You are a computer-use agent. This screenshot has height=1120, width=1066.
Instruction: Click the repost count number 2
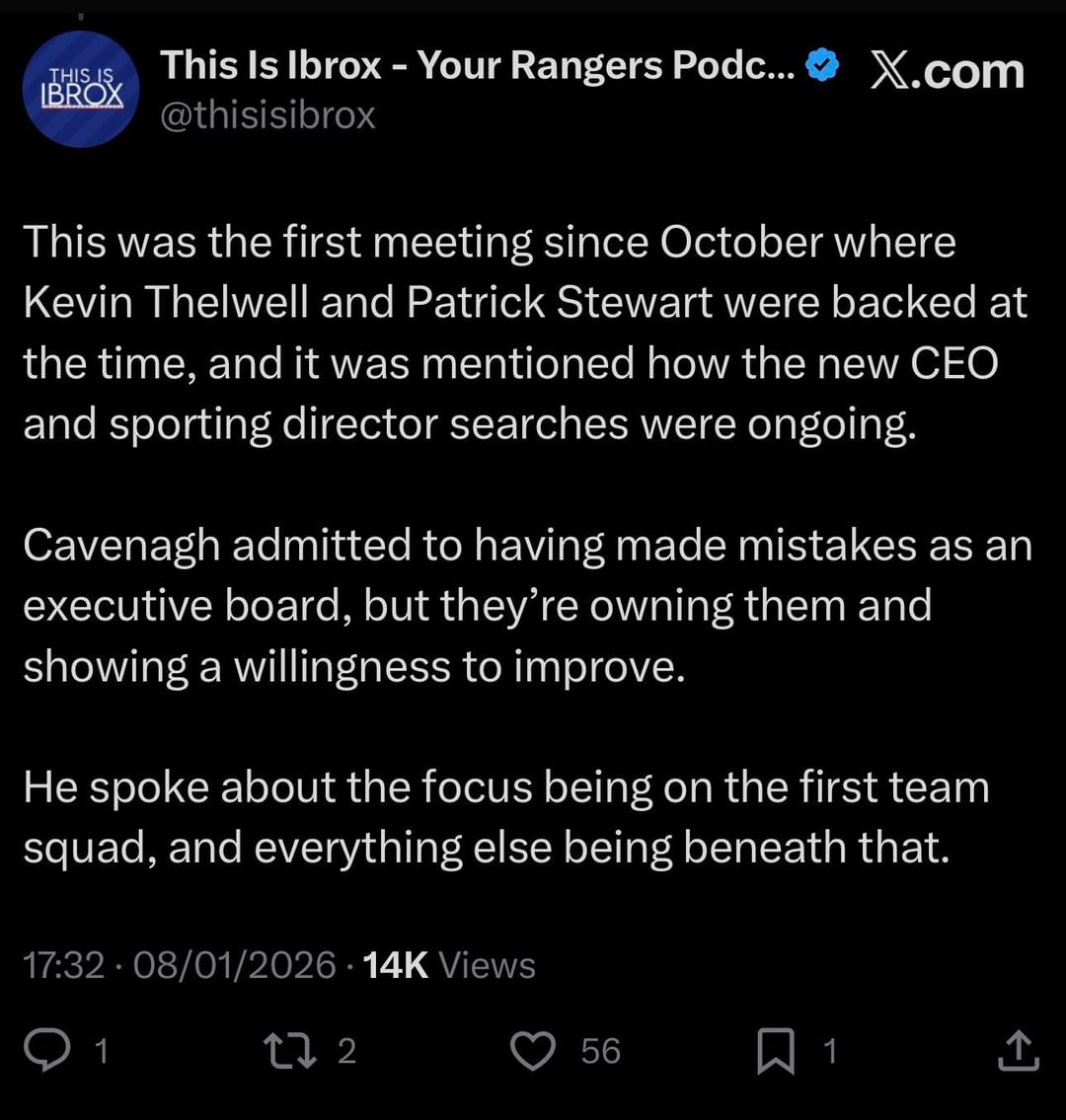click(345, 1052)
